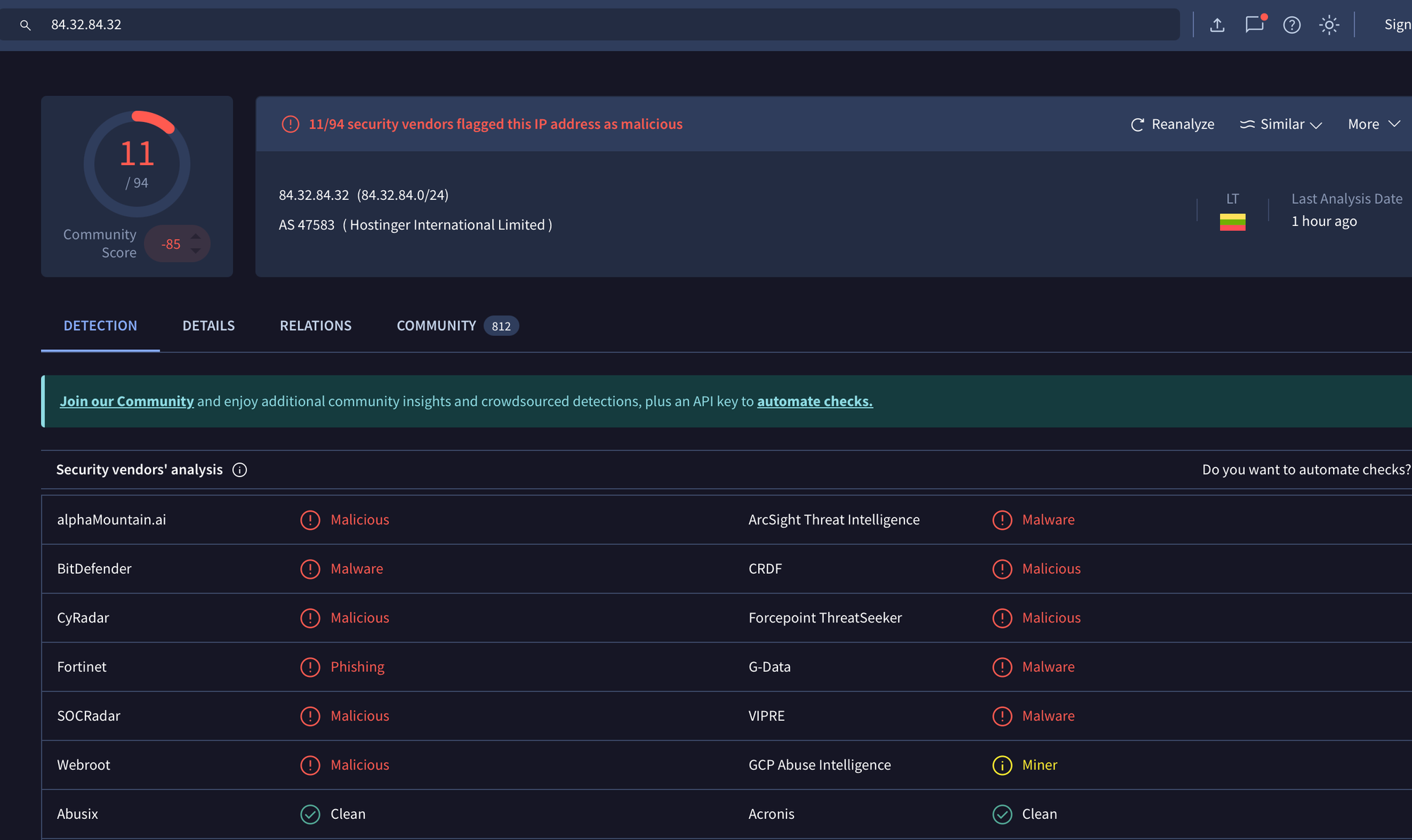Click the alert icon in BitDefender row
Screen dimensions: 1412x840
pyautogui.click(x=310, y=569)
